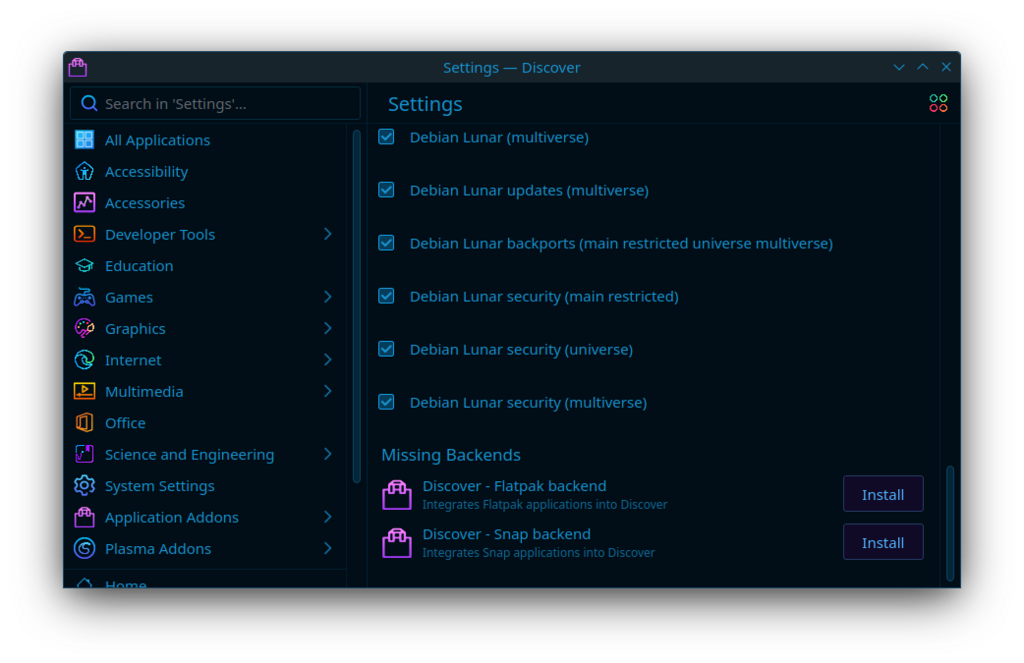The width and height of the screenshot is (1024, 663).
Task: Expand Science and Engineering subcategories
Action: click(x=327, y=454)
